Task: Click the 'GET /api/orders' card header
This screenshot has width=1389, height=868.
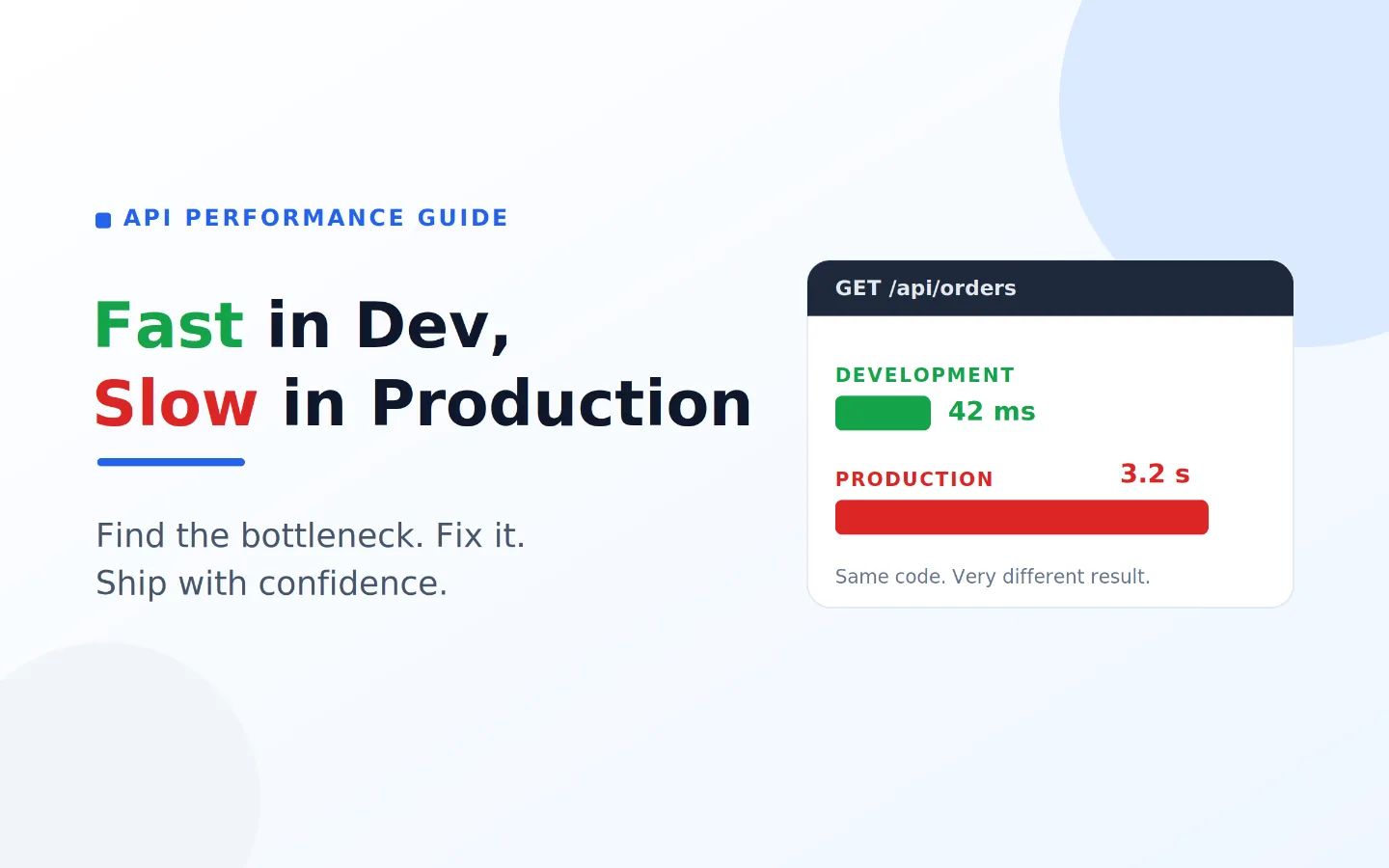Action: tap(1050, 288)
